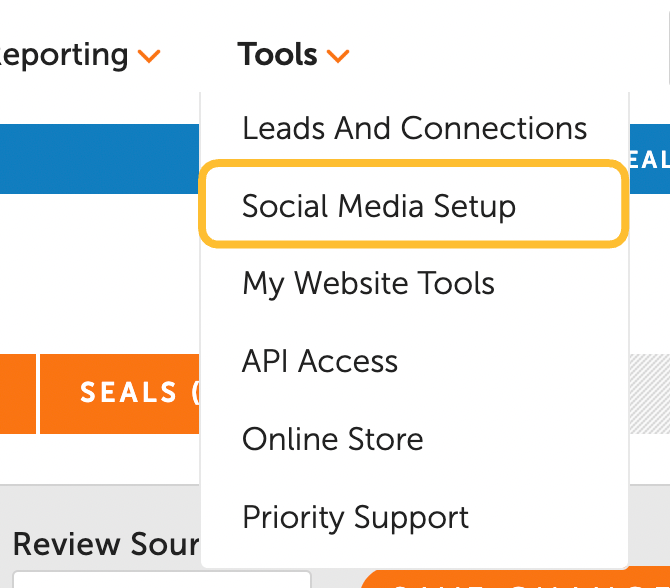The width and height of the screenshot is (670, 588).
Task: Select Leads And Connections from the dropdown
Action: point(414,128)
